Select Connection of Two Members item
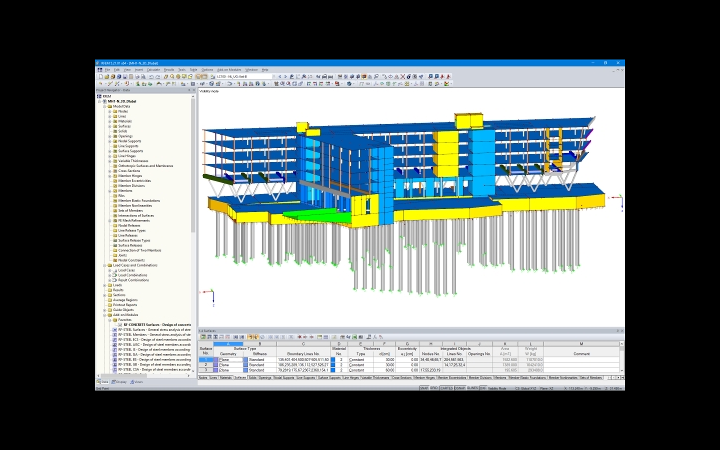This screenshot has width=720, height=450. tap(140, 251)
